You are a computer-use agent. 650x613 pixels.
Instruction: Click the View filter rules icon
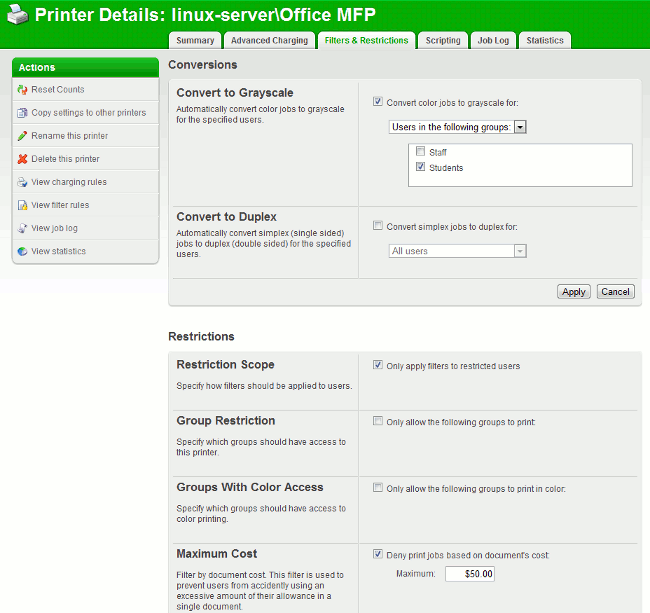pos(22,205)
